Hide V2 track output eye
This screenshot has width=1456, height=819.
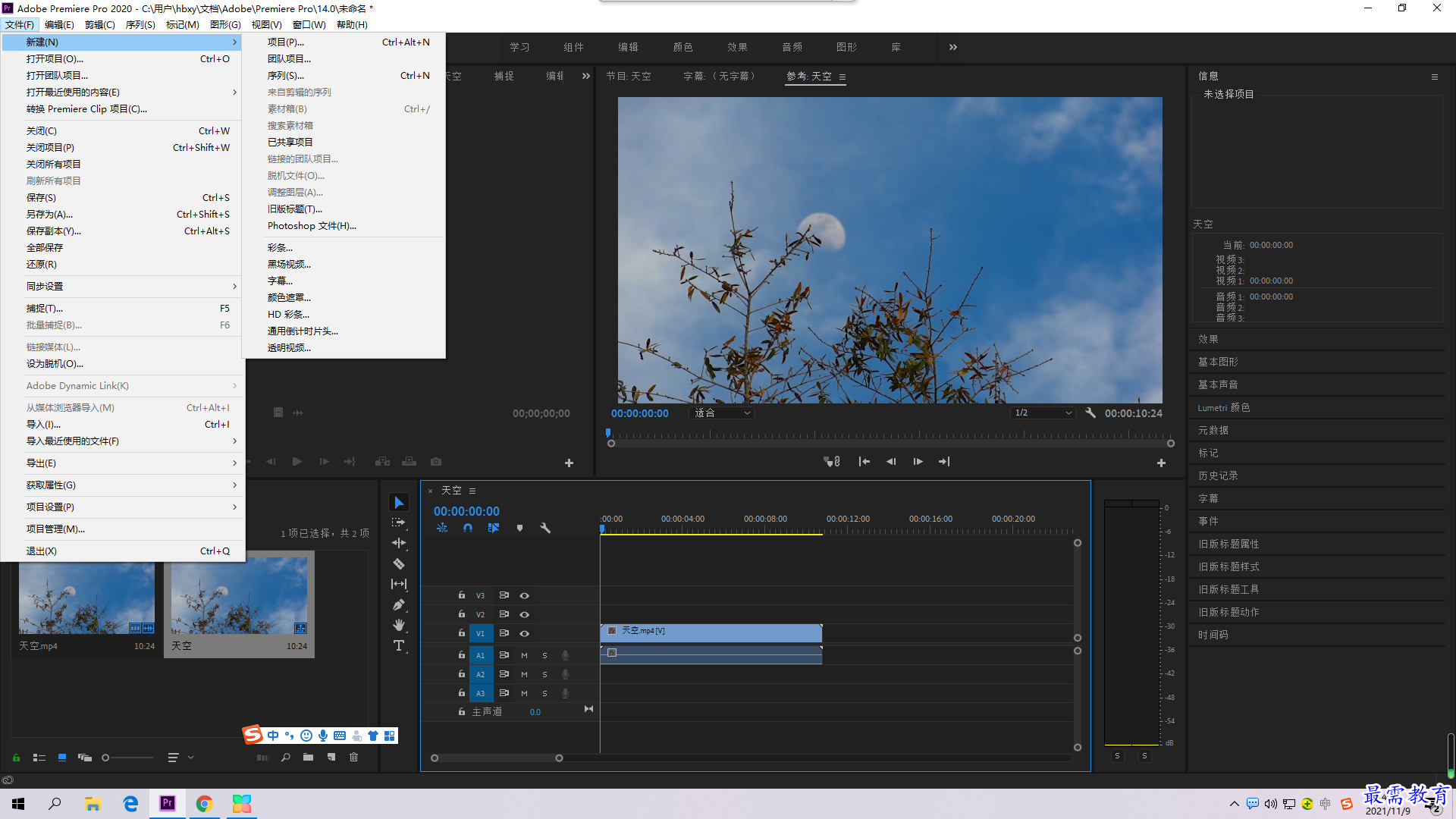pos(524,614)
